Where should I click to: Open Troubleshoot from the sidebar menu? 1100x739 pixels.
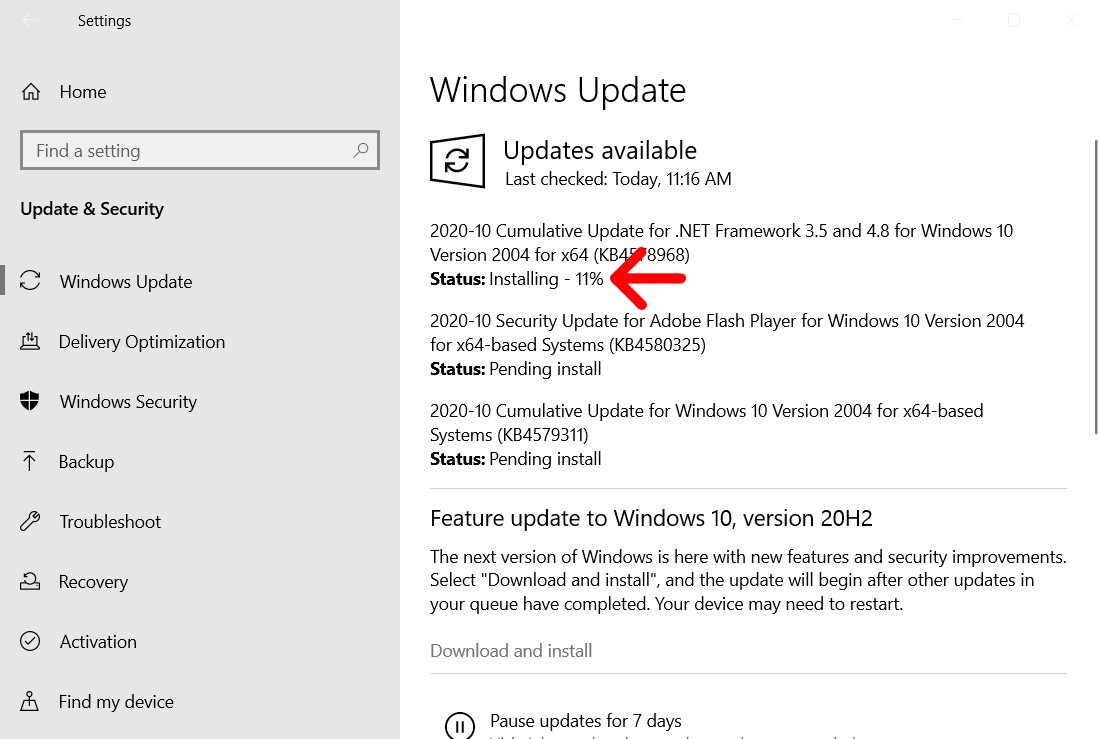point(110,521)
